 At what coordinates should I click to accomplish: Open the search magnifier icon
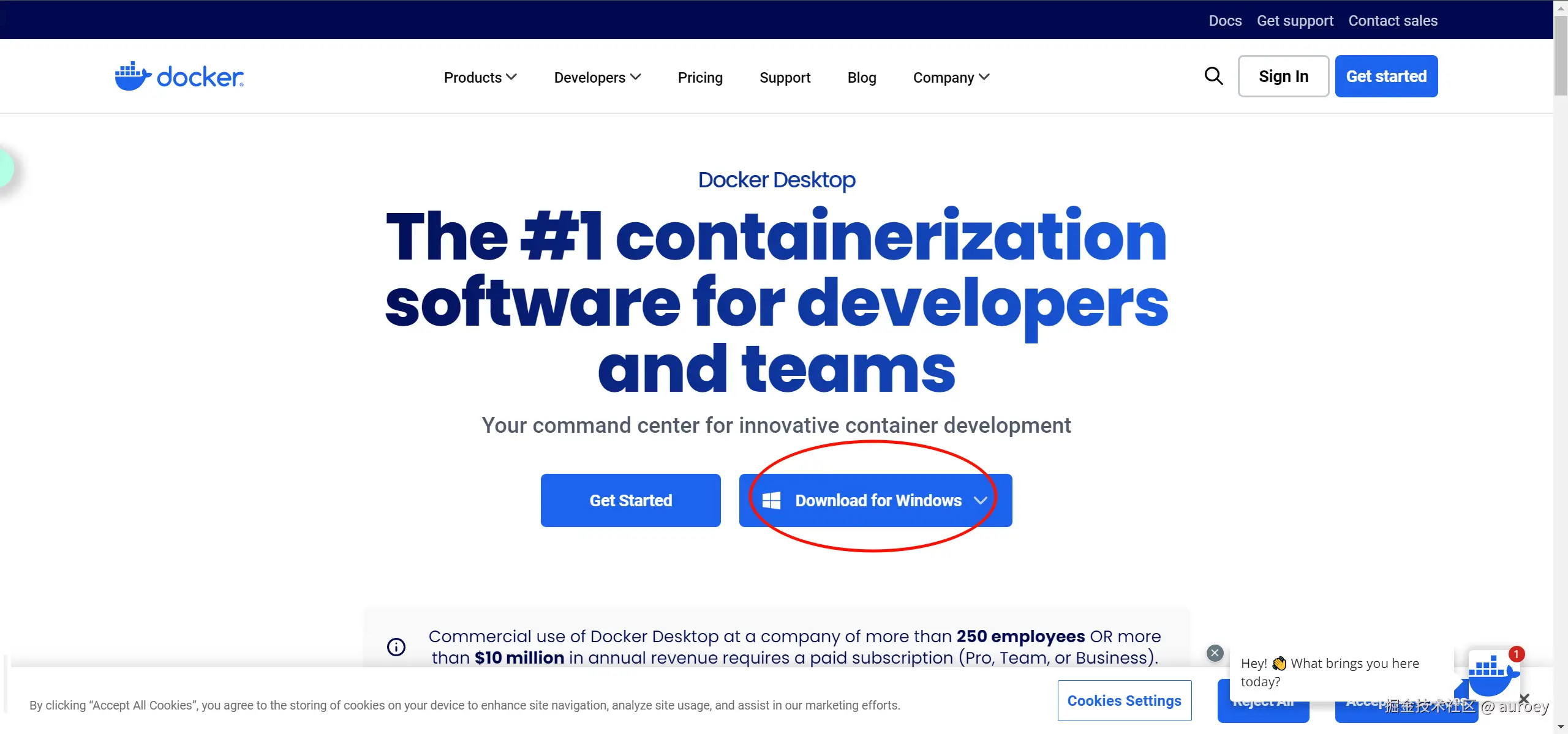[1213, 76]
